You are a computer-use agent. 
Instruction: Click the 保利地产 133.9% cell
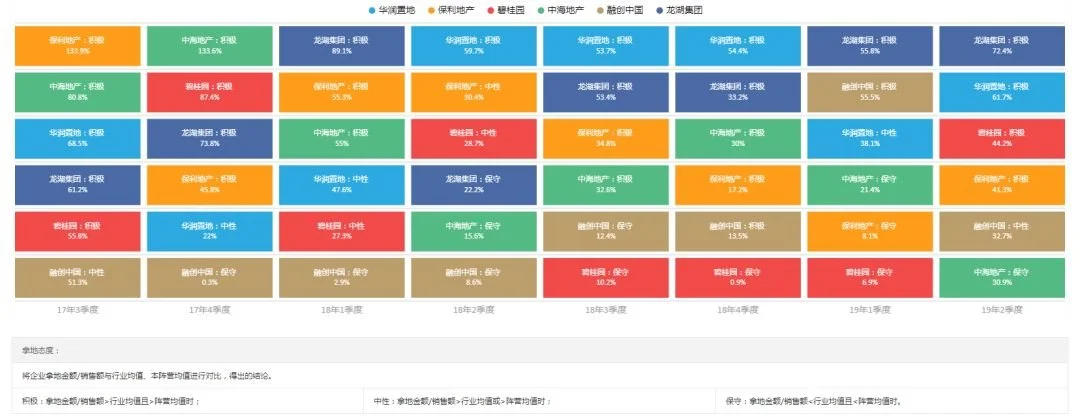[x=78, y=46]
